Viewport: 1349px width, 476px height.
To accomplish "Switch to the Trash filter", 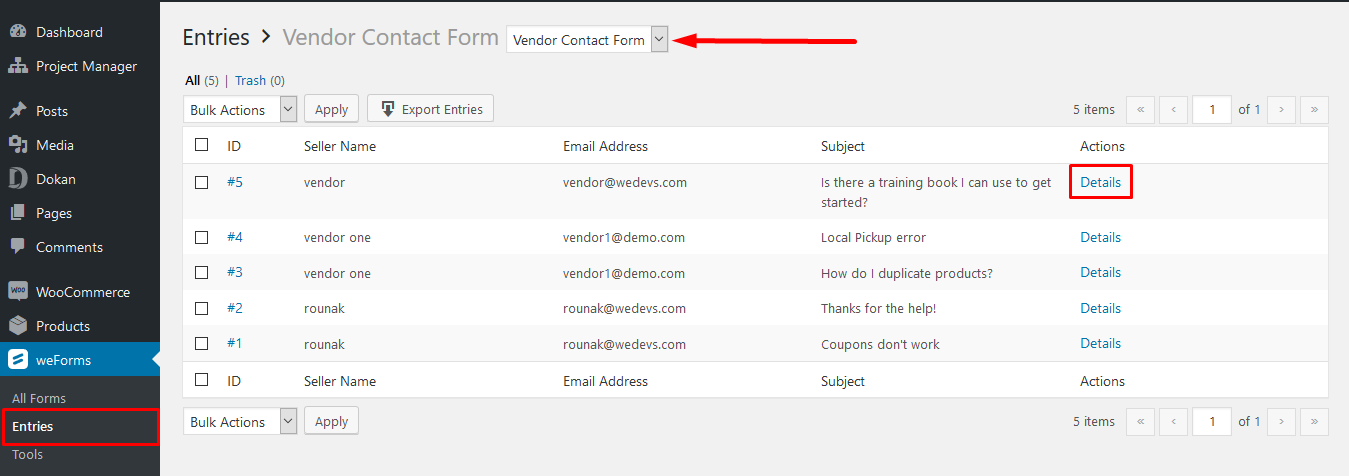I will tap(250, 80).
